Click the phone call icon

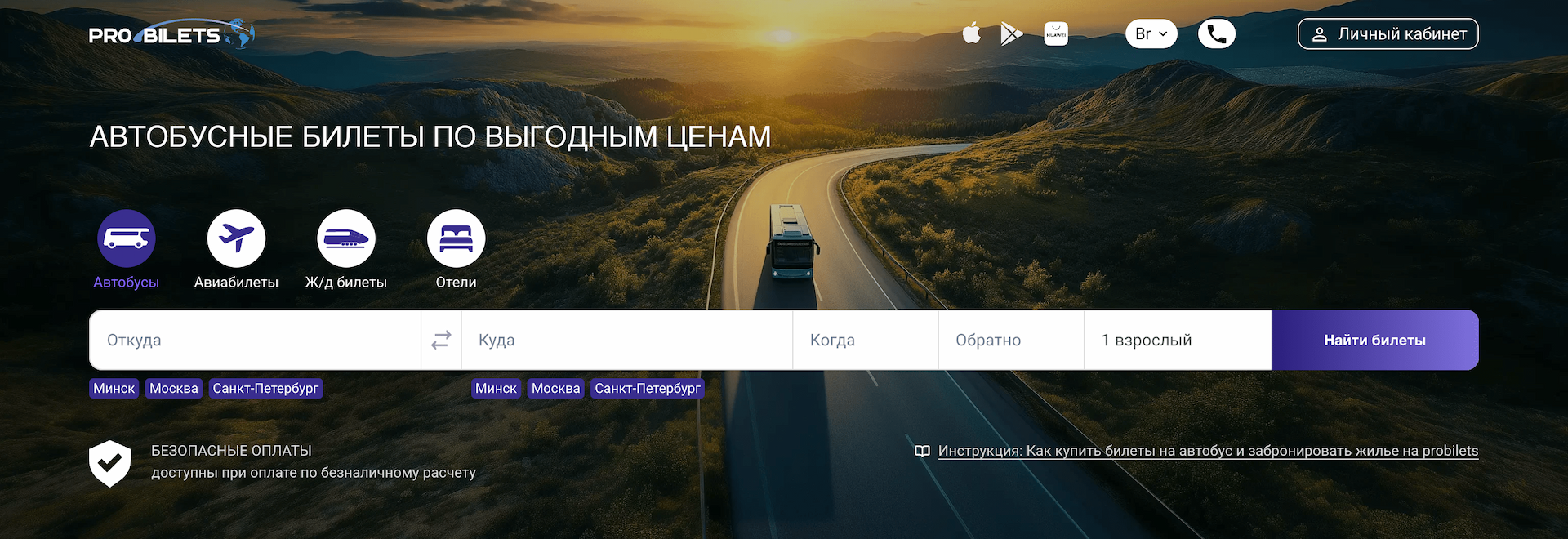[x=1216, y=33]
